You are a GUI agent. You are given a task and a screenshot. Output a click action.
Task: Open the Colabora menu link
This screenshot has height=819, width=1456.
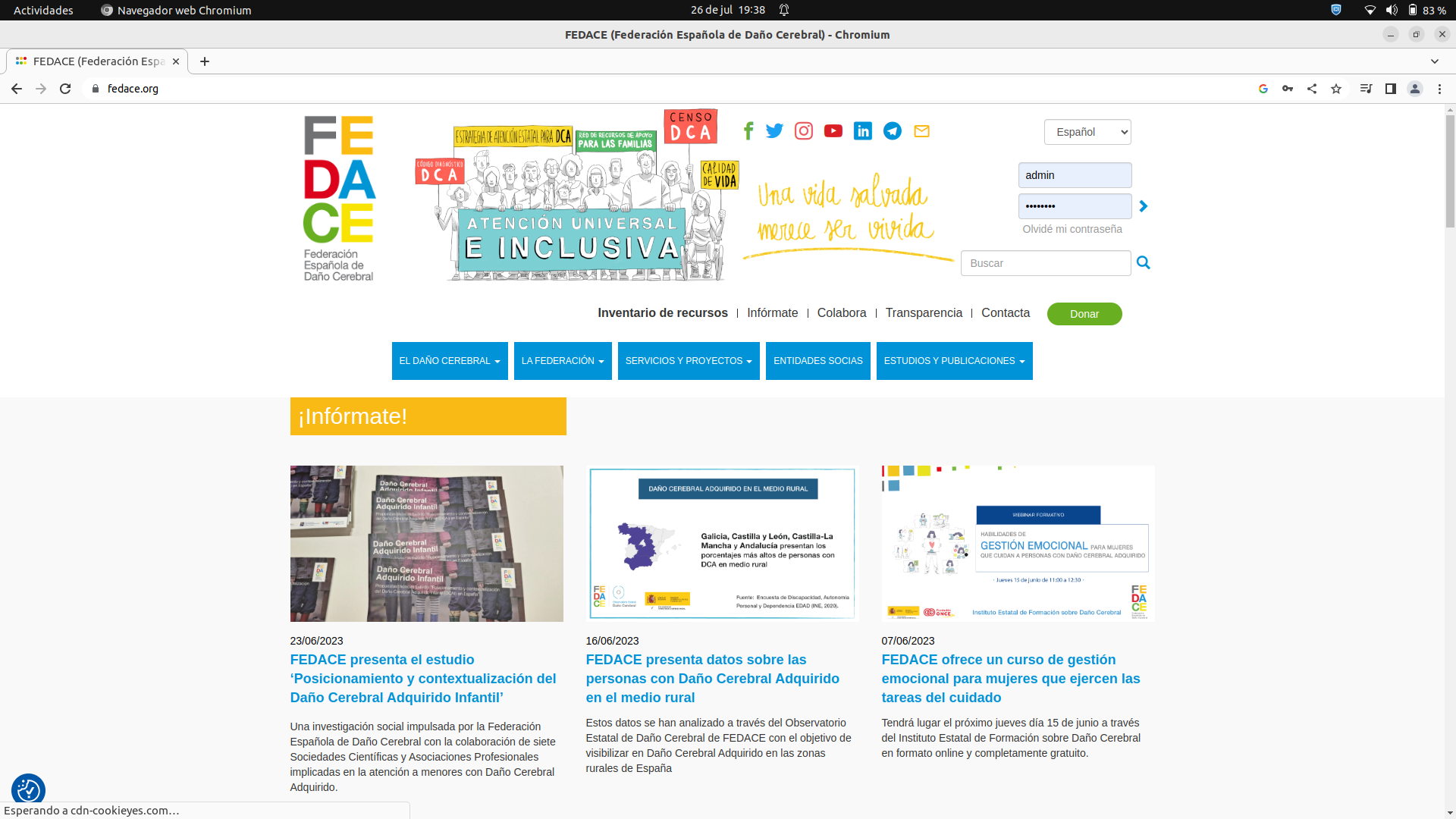(x=842, y=312)
